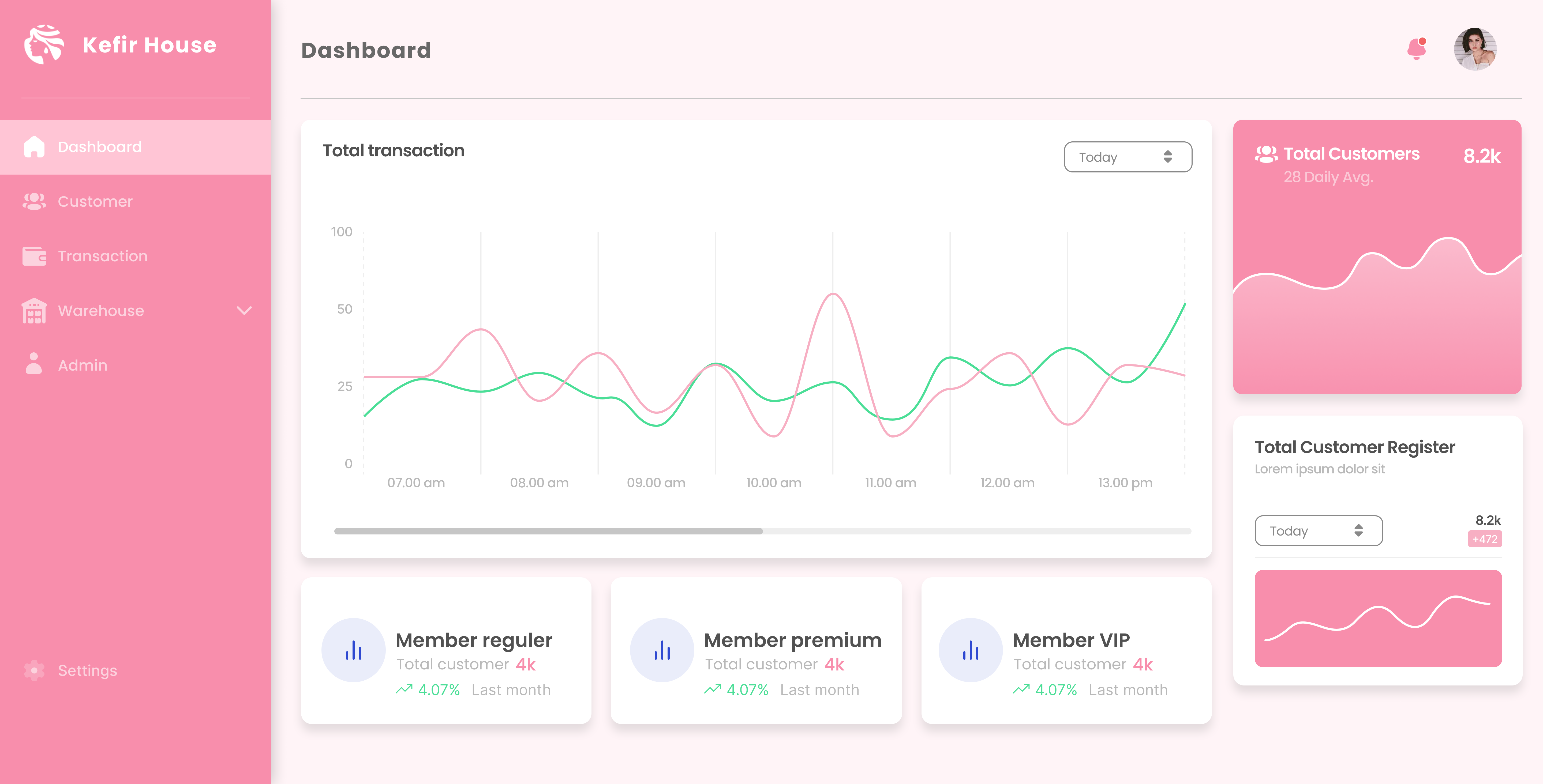1543x784 pixels.
Task: Click the notification bell icon
Action: [1416, 48]
